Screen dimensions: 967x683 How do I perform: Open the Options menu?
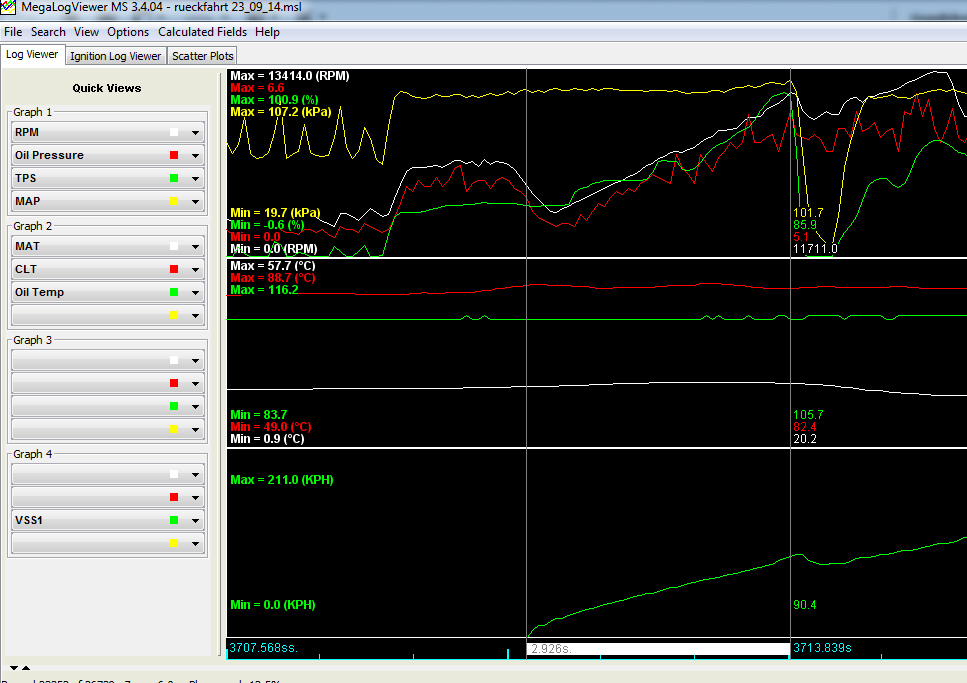128,32
